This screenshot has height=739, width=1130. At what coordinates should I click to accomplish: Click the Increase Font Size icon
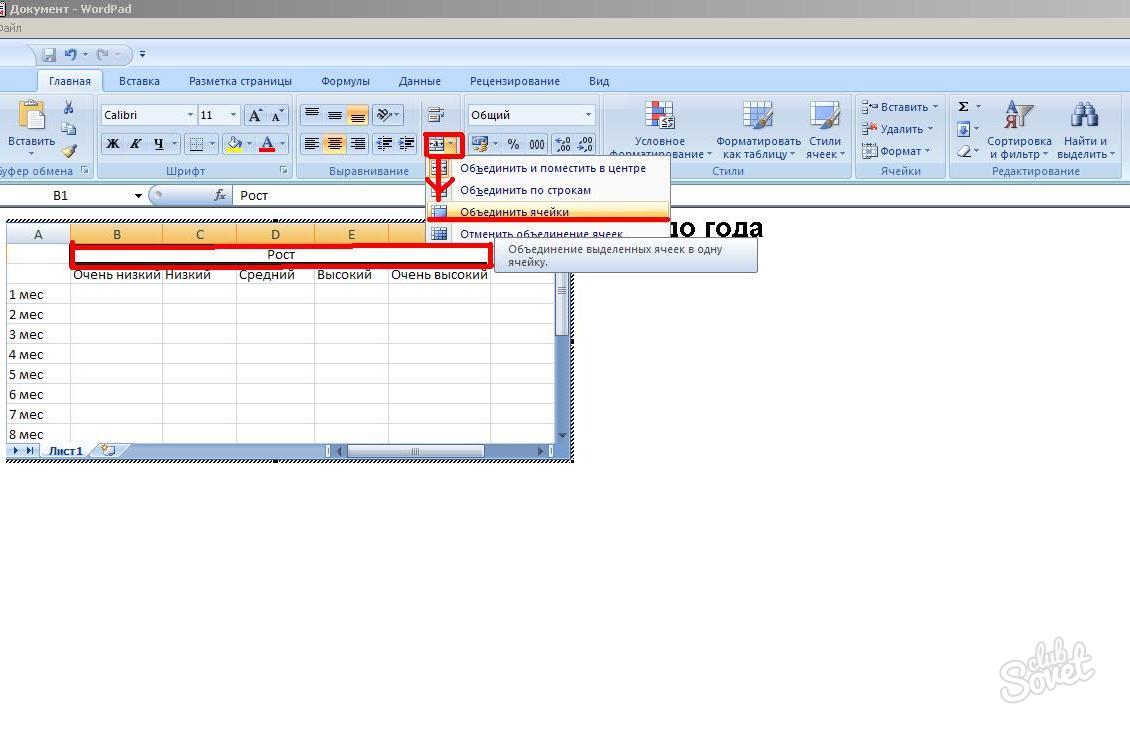(257, 115)
